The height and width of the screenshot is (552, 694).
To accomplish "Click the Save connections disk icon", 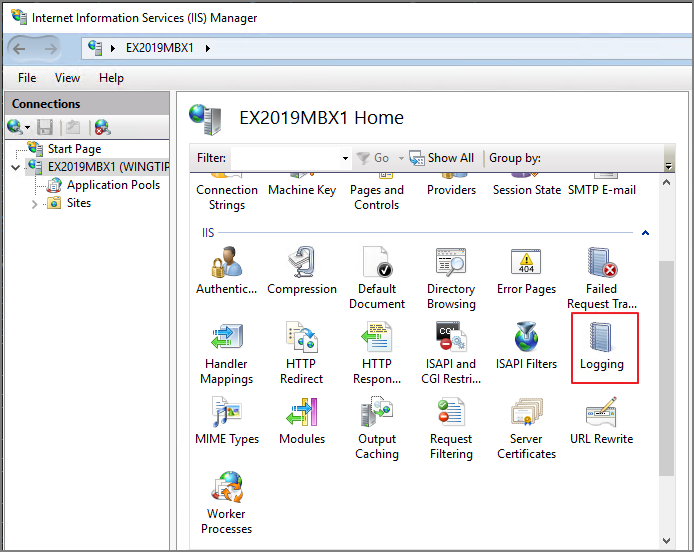I will [x=45, y=127].
